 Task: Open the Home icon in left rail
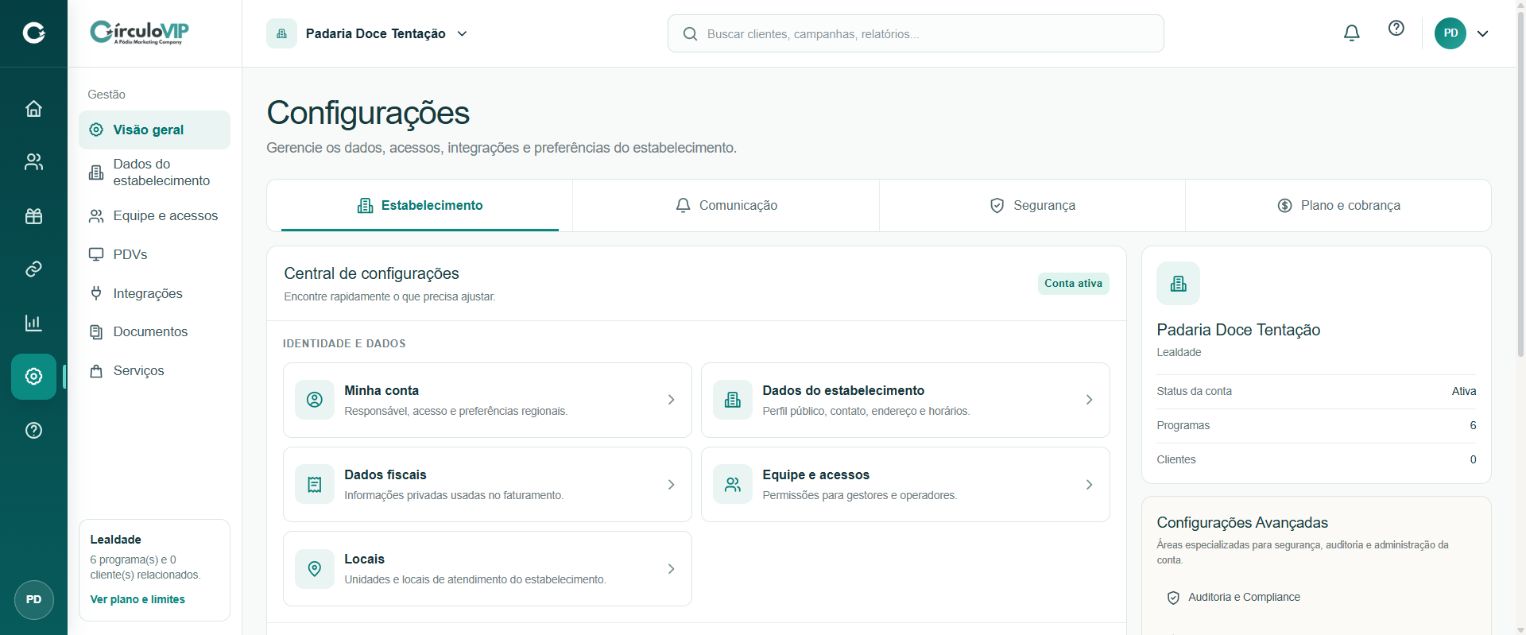click(33, 109)
